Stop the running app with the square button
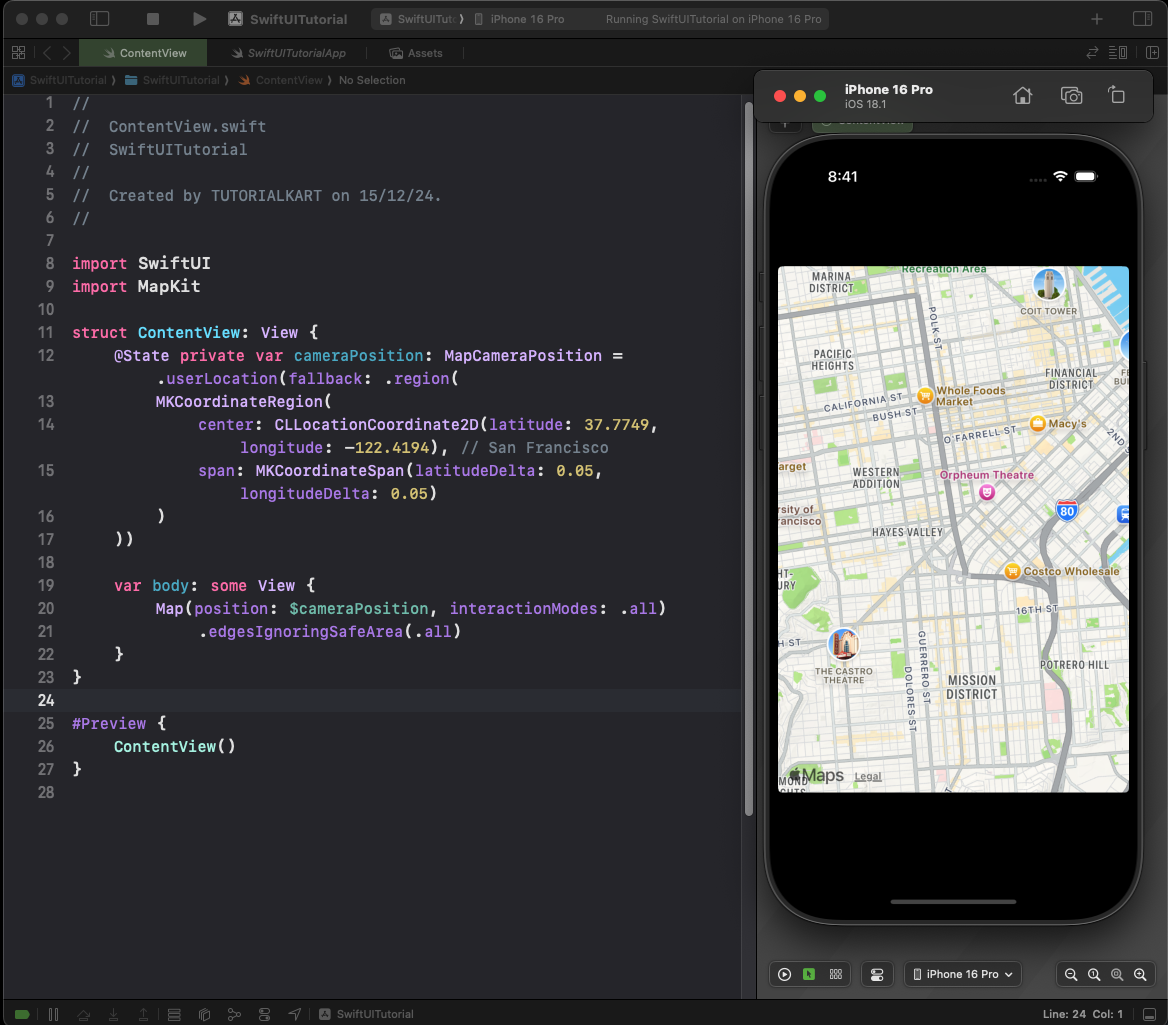 click(x=155, y=18)
